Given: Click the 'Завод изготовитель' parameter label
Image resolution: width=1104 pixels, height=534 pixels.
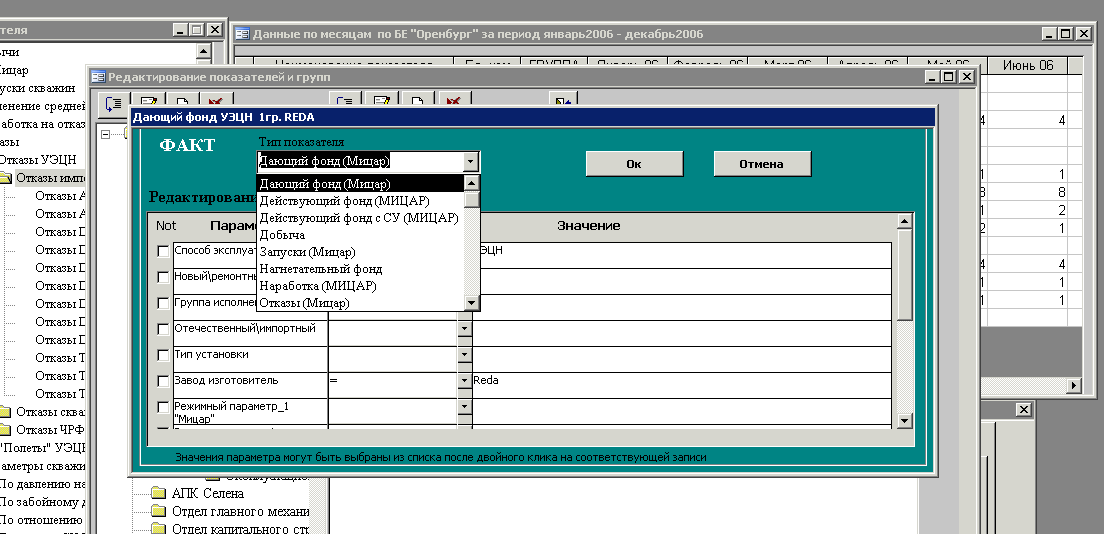Looking at the screenshot, I should (226, 380).
